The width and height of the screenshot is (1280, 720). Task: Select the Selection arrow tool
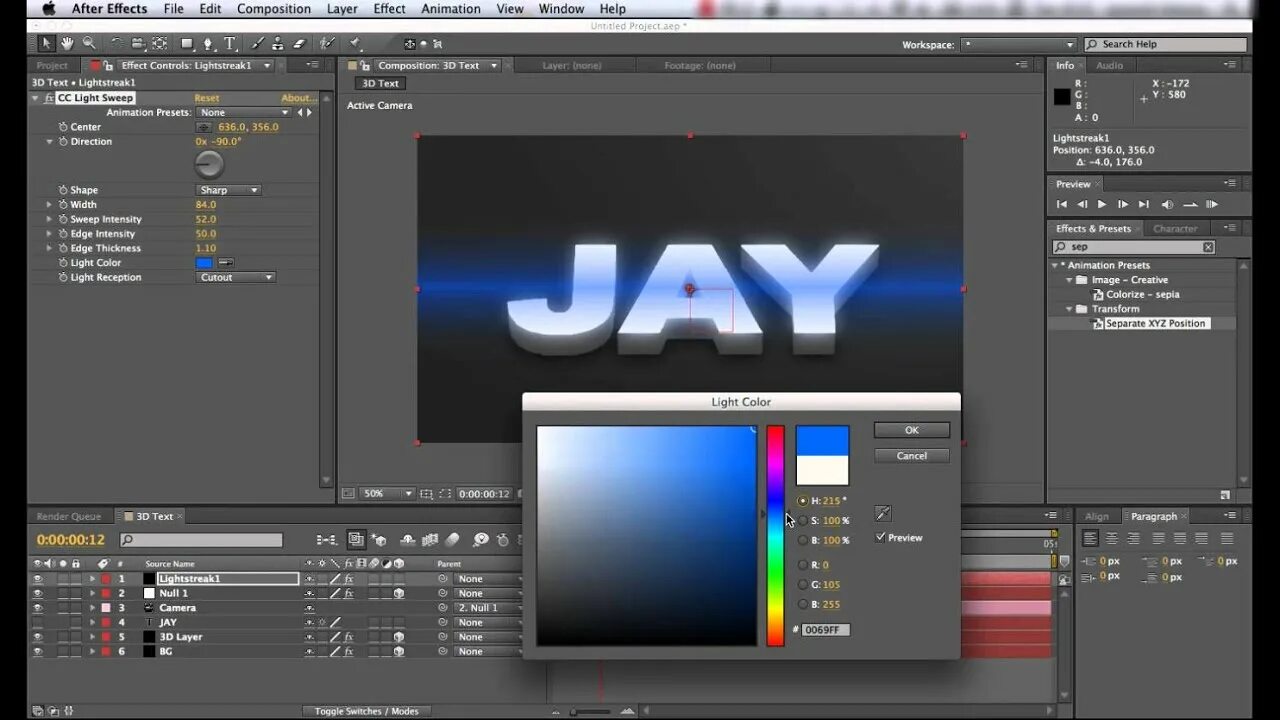tap(46, 44)
